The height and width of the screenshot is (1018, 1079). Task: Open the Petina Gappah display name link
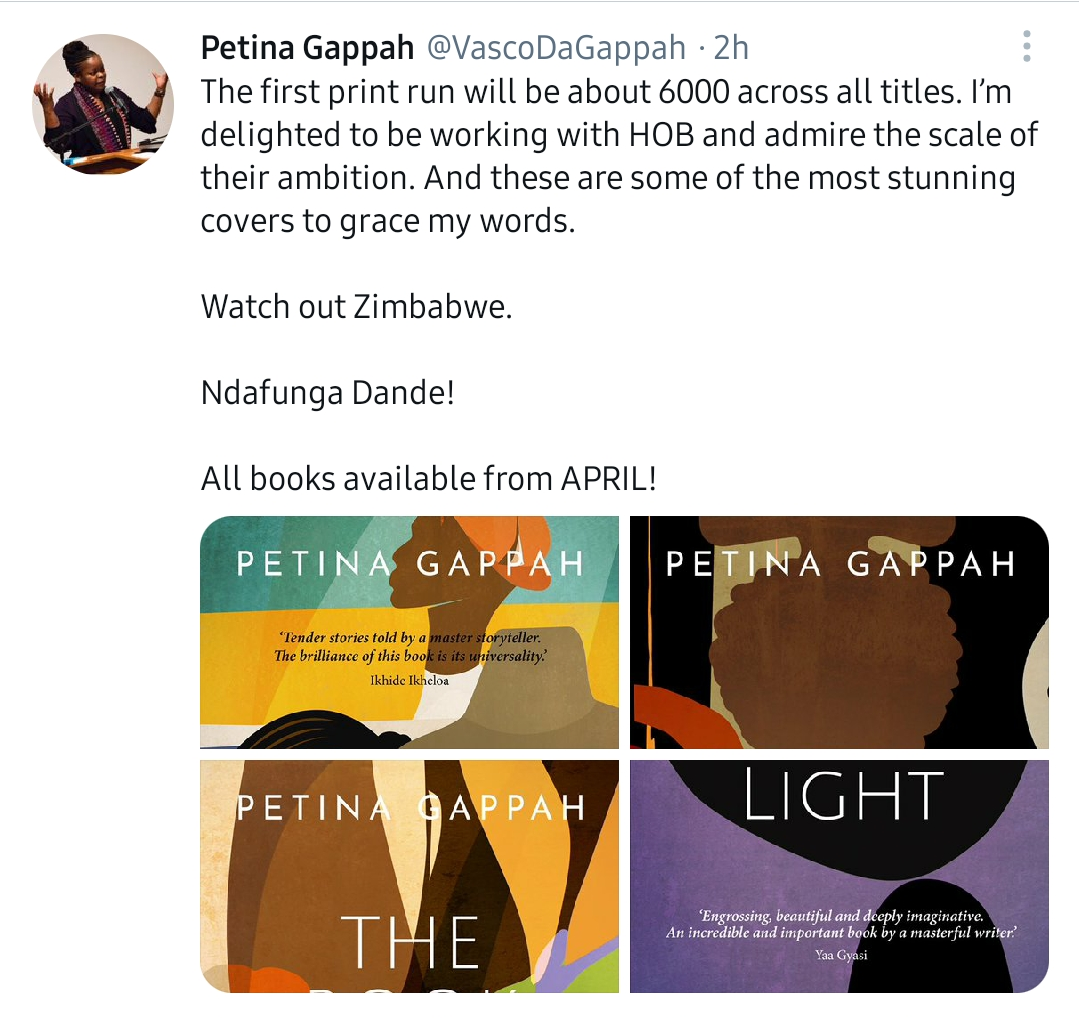click(x=307, y=47)
